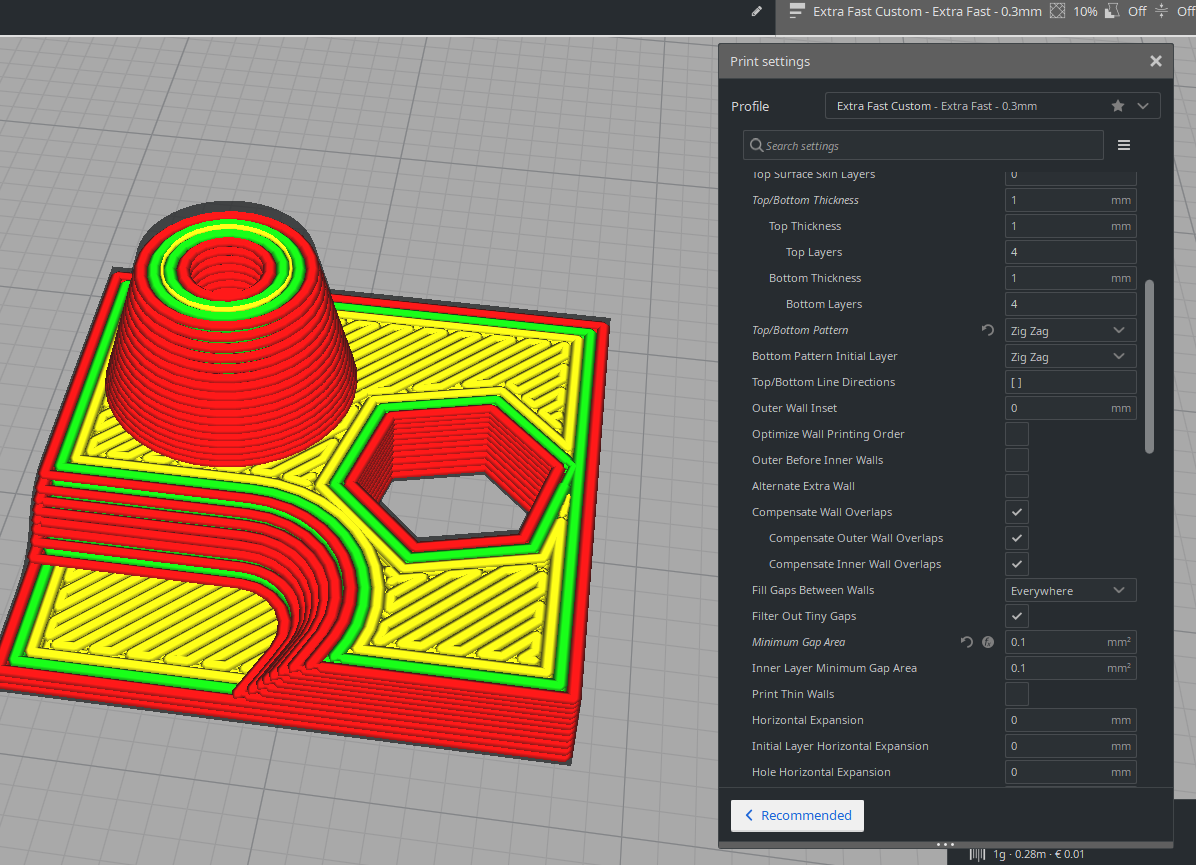
Task: Open the Top/Bottom Pattern dropdown
Action: [x=1070, y=330]
